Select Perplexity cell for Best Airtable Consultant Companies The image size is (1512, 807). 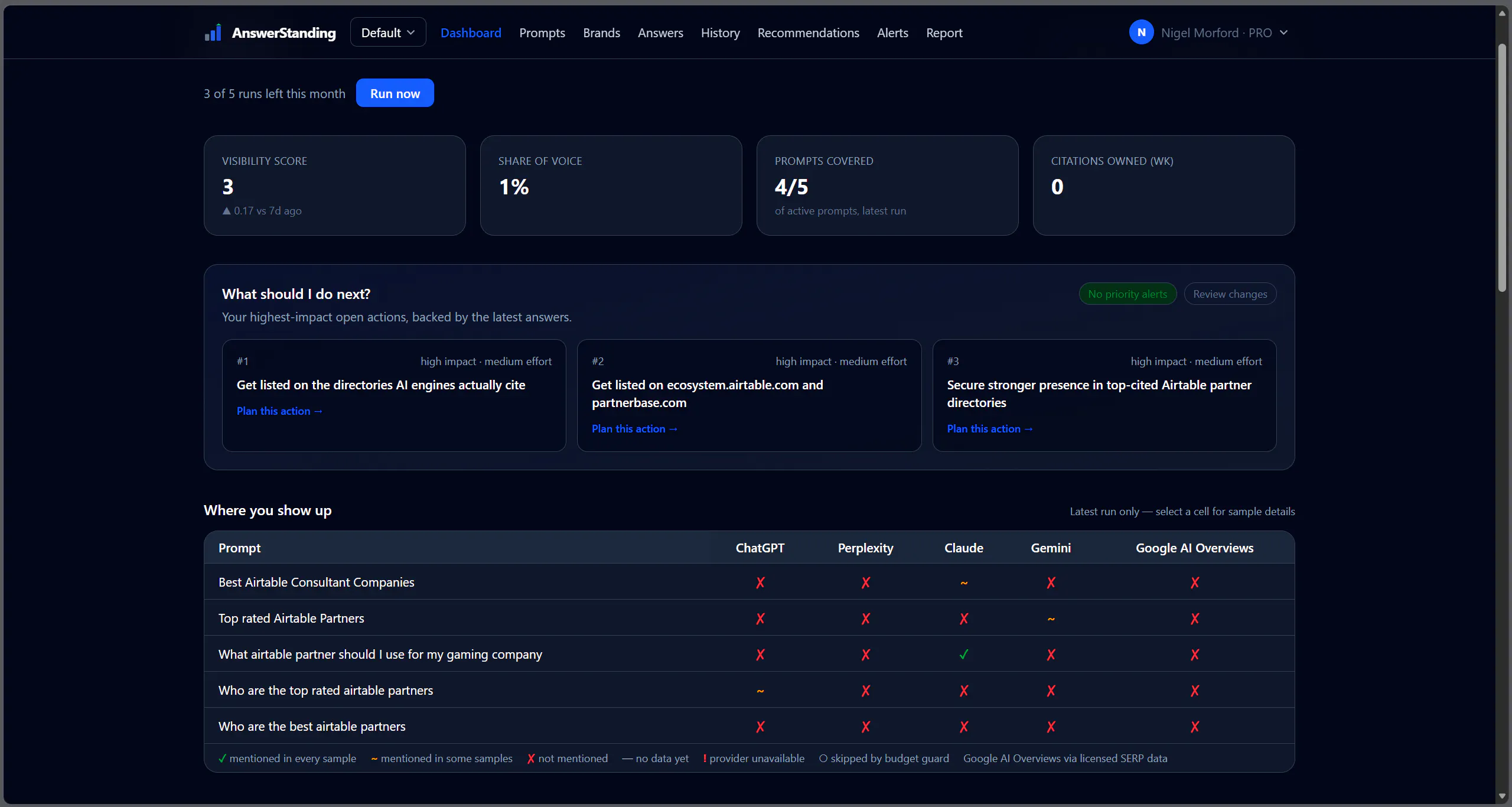865,583
